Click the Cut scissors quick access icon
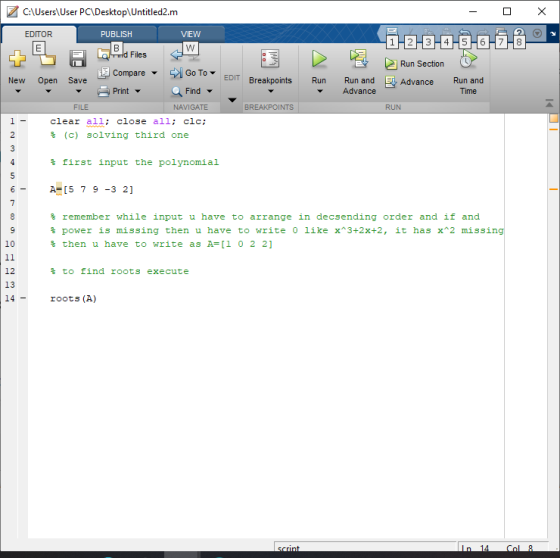Viewport: 560px width, 558px height. (x=410, y=32)
